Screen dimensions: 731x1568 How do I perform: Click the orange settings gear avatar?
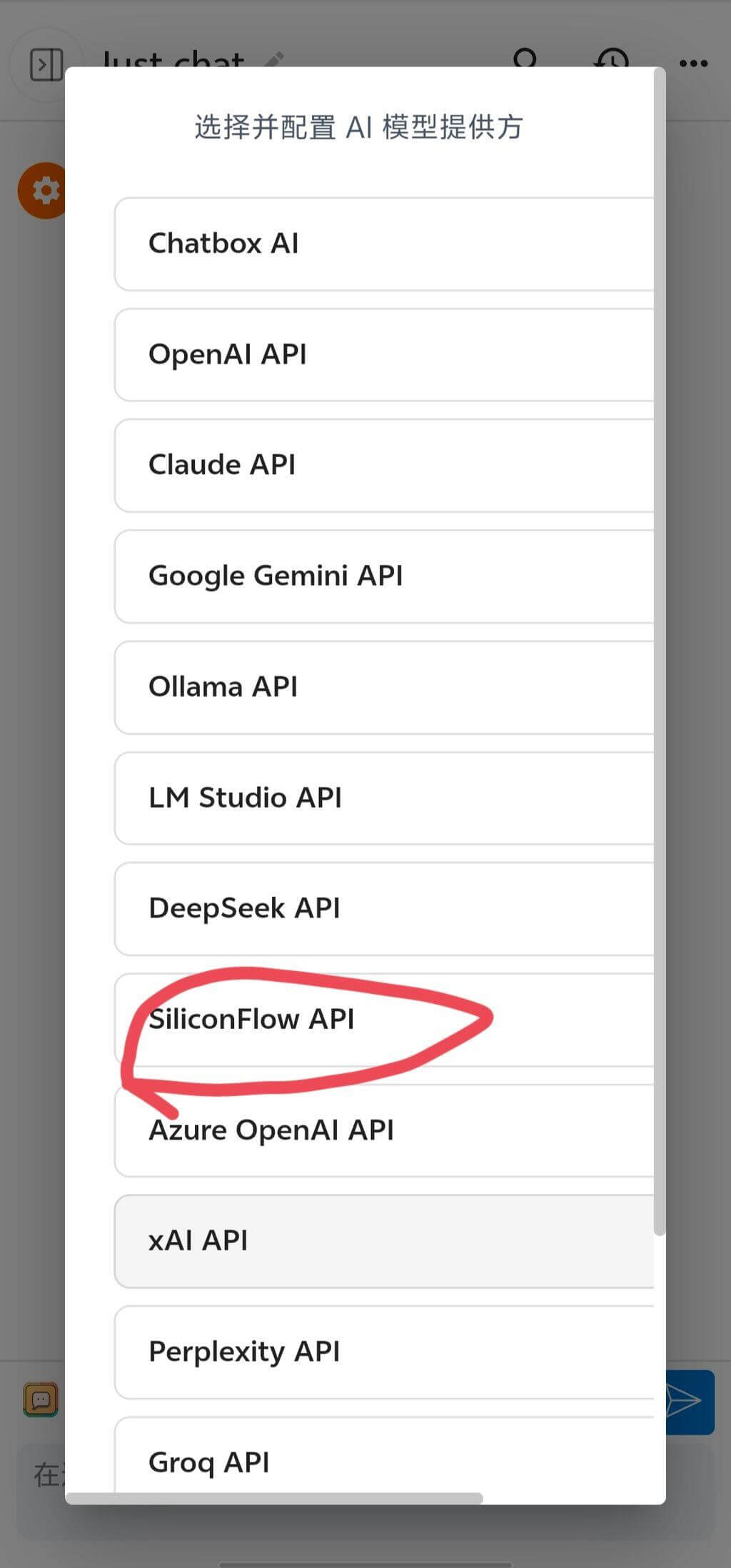point(41,191)
